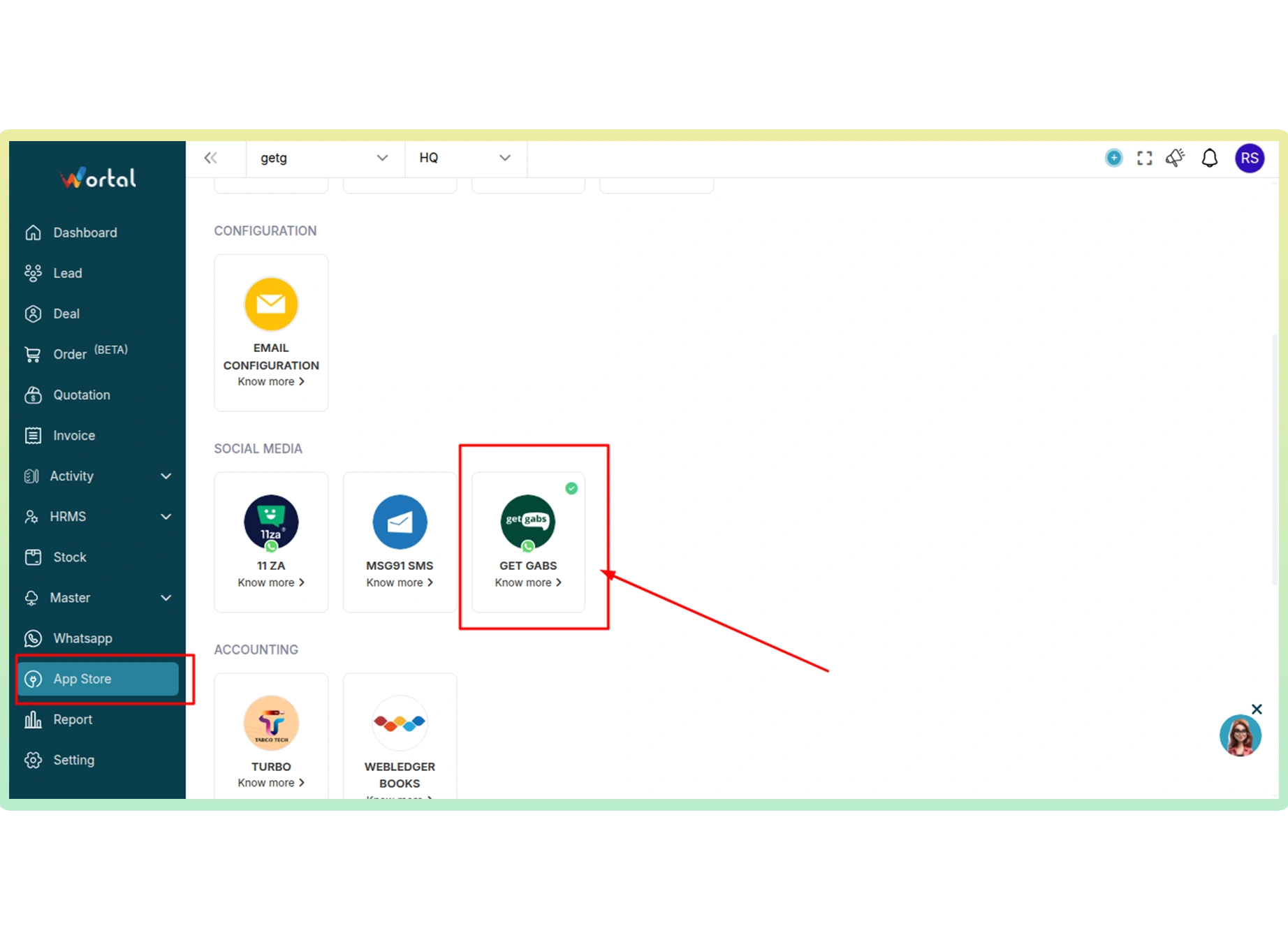Click the HRMS person icon
Screen dimensions: 1288x940
pyautogui.click(x=31, y=516)
